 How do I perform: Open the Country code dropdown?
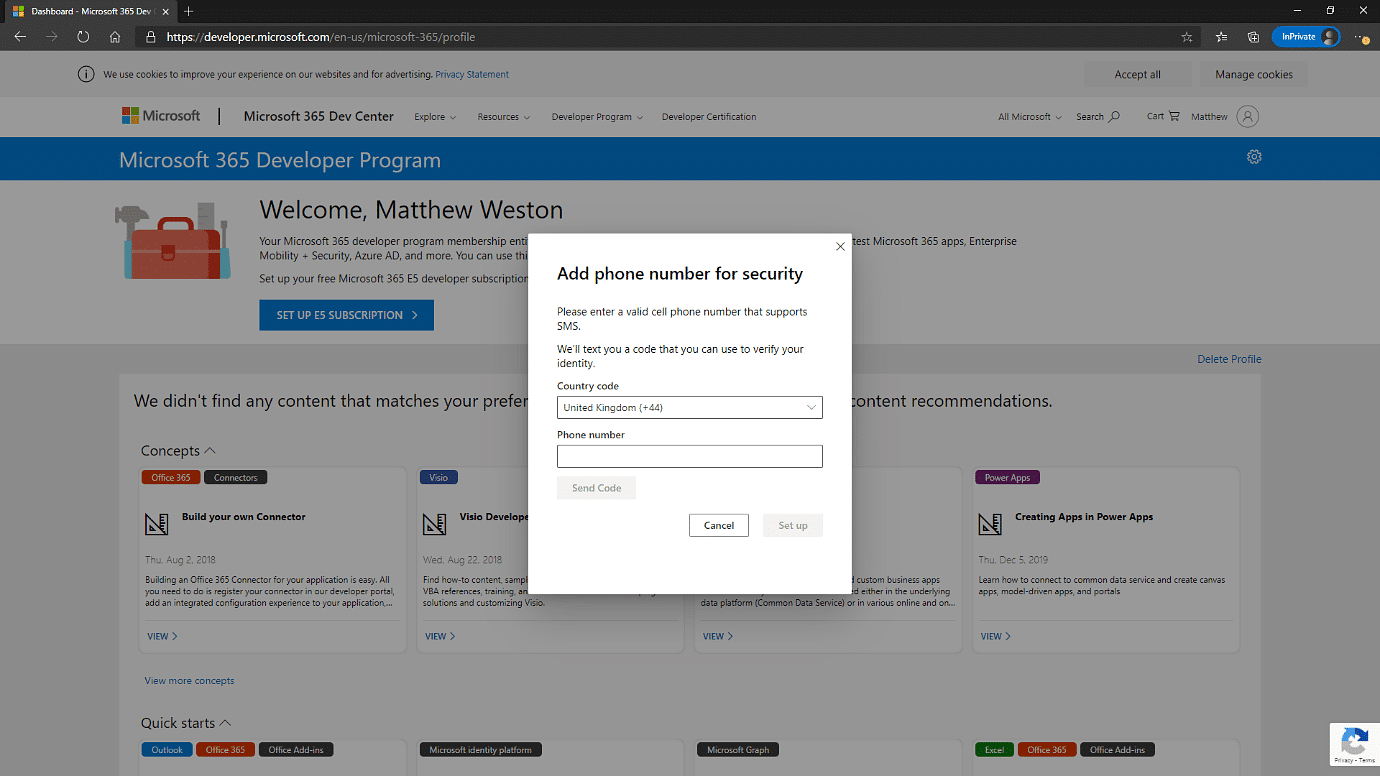click(690, 407)
